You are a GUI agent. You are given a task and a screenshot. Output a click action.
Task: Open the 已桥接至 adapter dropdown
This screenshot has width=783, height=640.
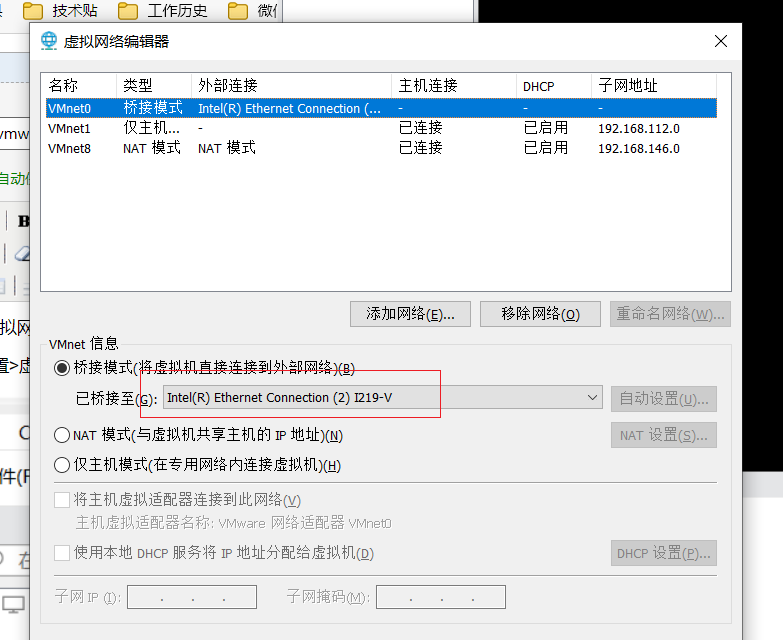click(x=383, y=398)
